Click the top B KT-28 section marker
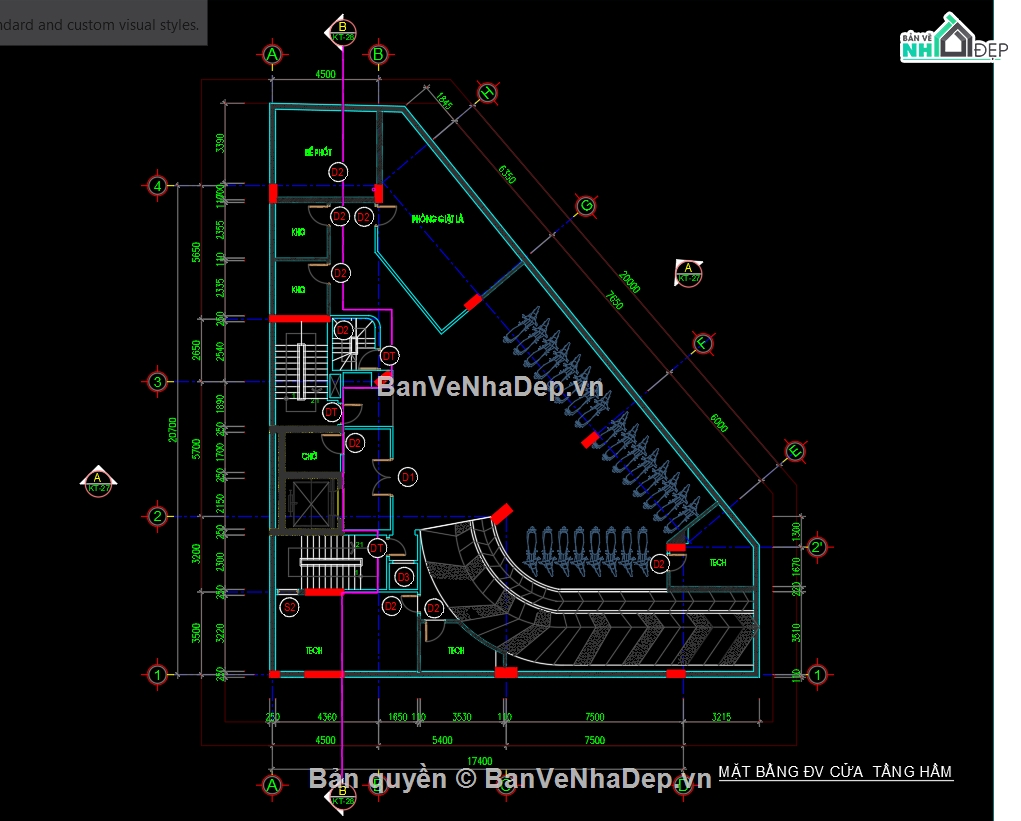The height and width of the screenshot is (821, 1021). (342, 32)
